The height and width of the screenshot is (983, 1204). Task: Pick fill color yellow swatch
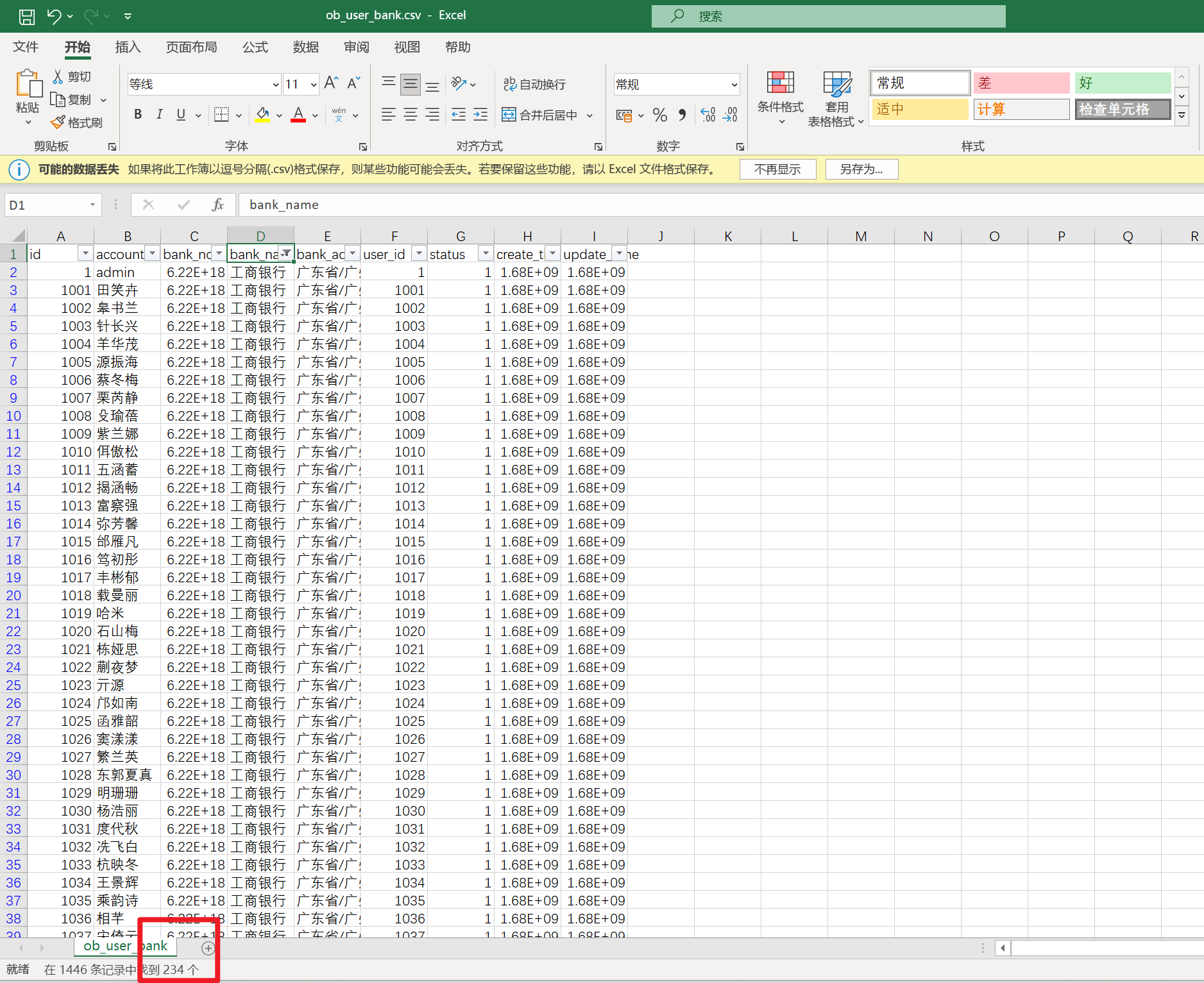click(x=262, y=115)
